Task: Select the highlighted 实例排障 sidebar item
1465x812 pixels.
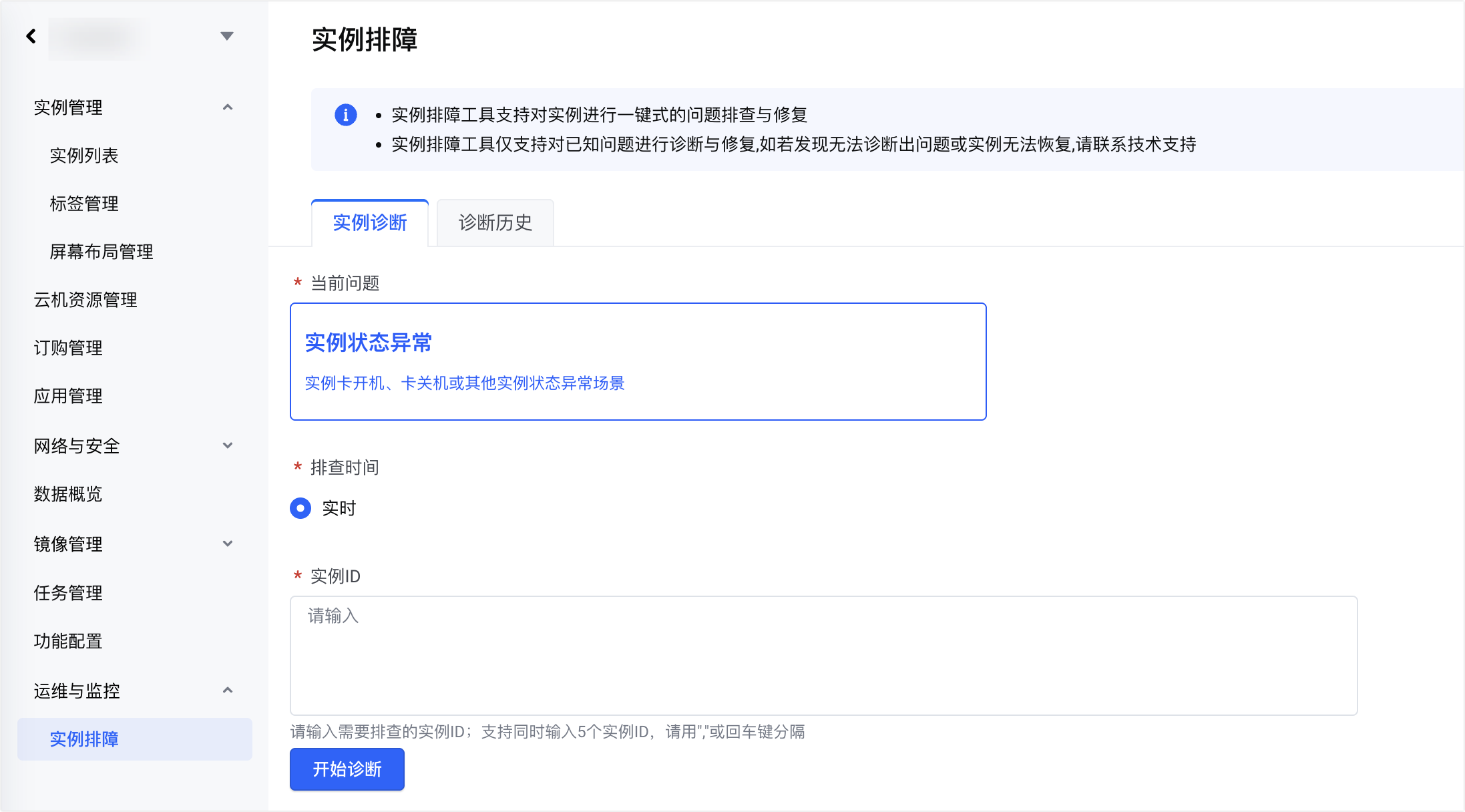Action: 84,739
